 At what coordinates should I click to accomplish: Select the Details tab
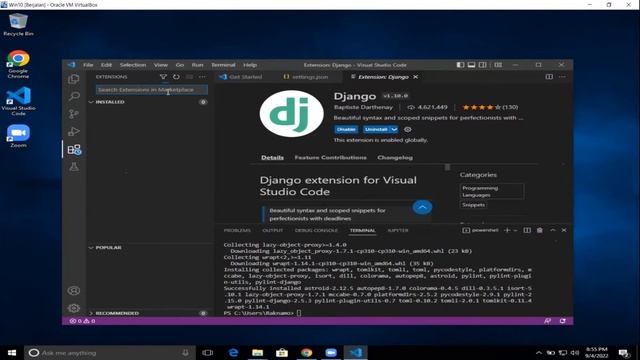point(272,158)
